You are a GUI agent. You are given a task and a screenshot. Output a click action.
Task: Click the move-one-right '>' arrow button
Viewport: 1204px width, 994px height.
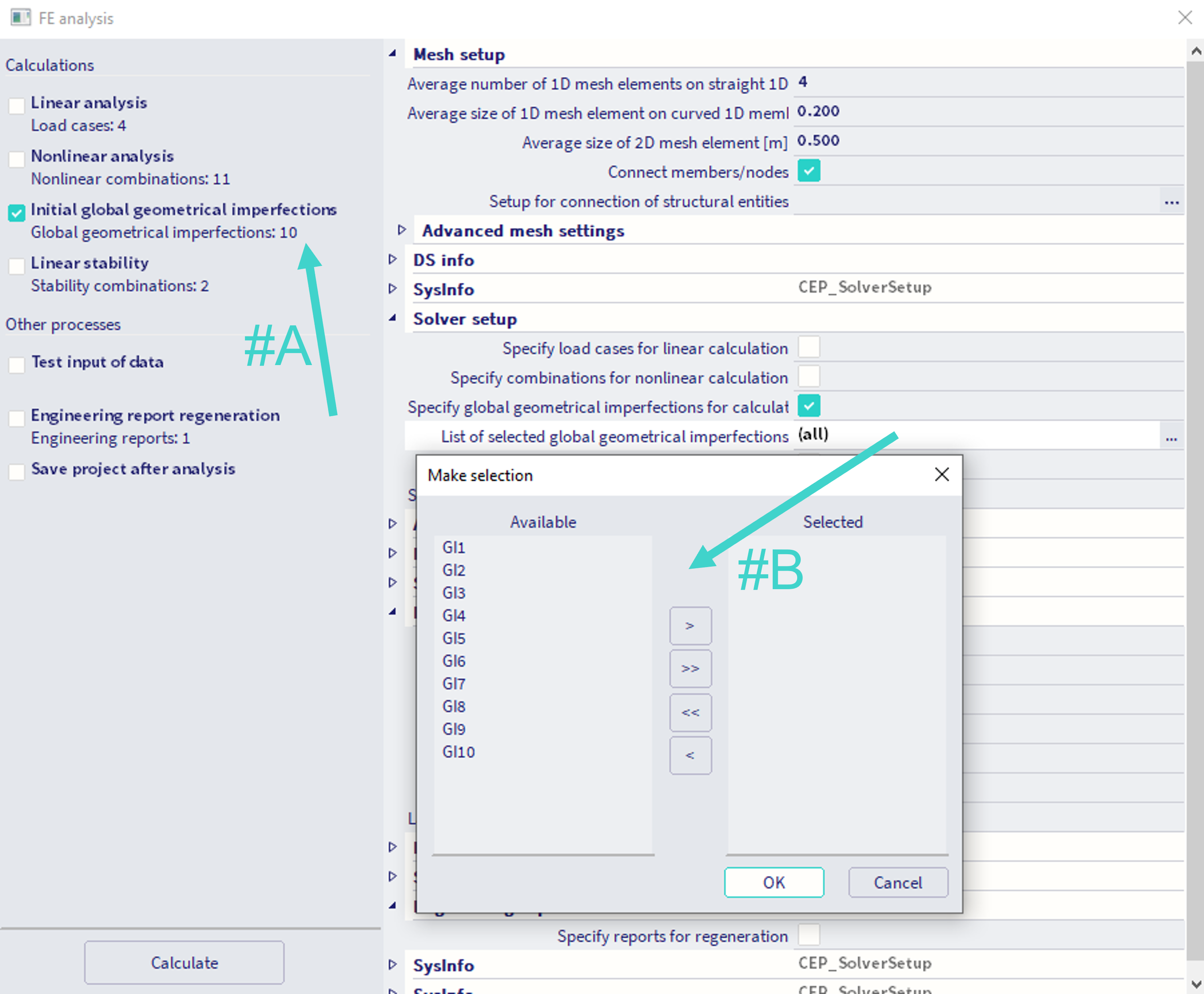(690, 626)
